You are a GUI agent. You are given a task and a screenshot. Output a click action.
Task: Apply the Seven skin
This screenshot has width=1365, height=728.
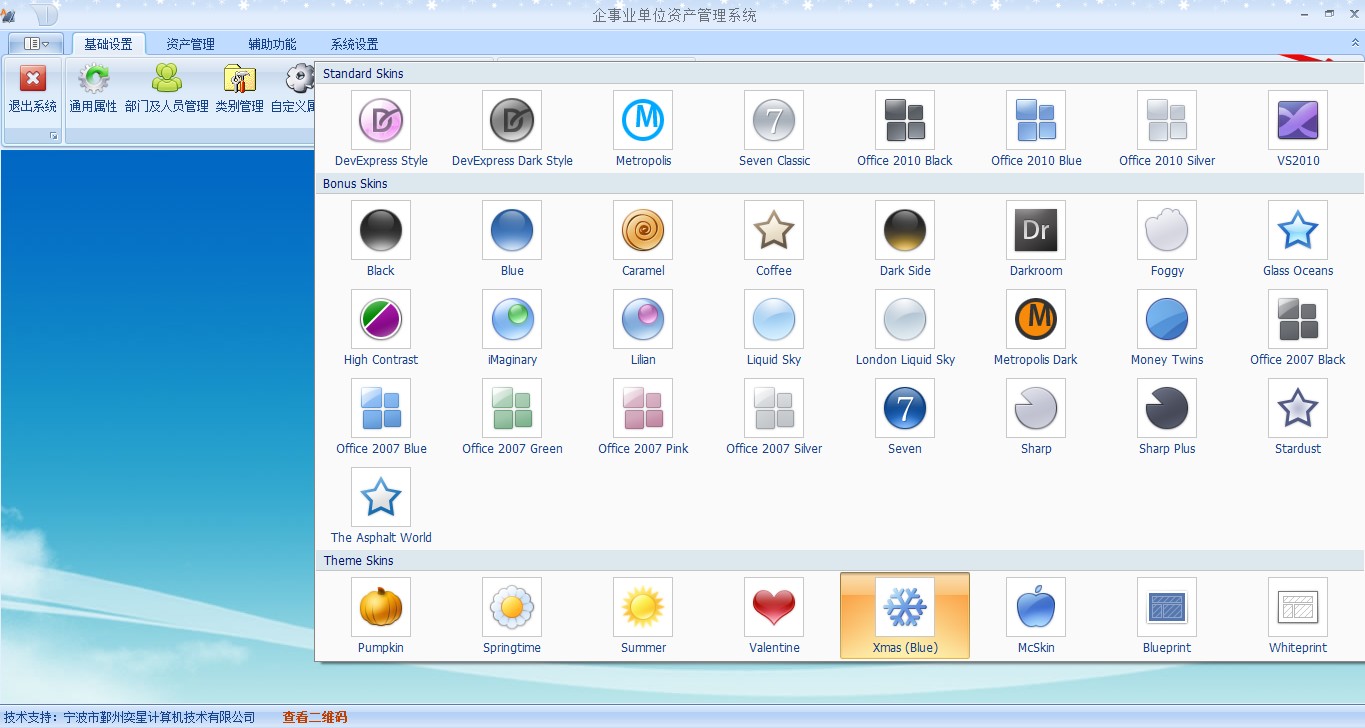pos(905,417)
